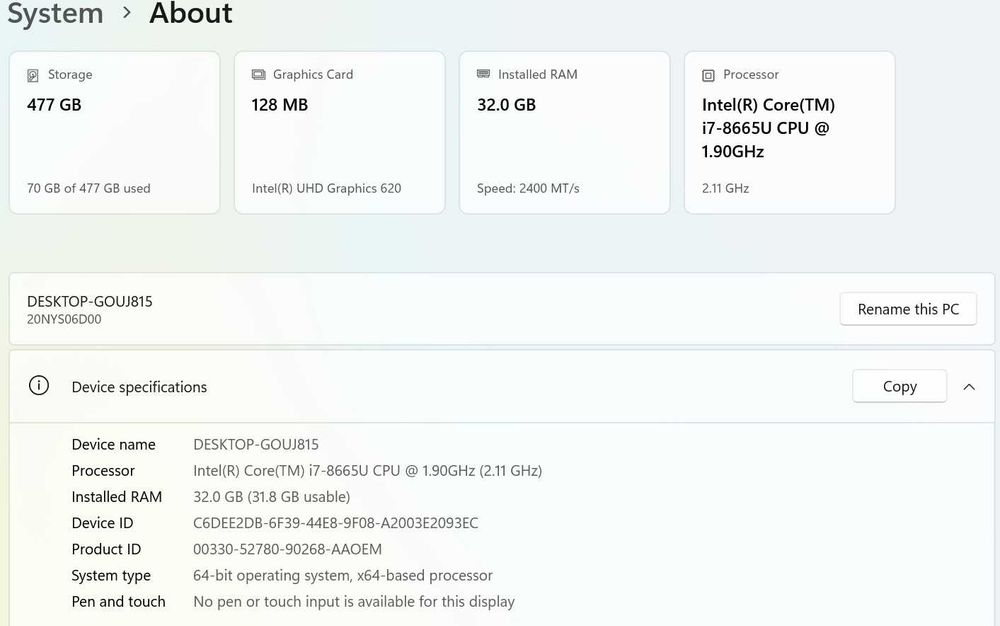1000x626 pixels.
Task: Click the Device specifications info icon
Action: click(x=39, y=386)
